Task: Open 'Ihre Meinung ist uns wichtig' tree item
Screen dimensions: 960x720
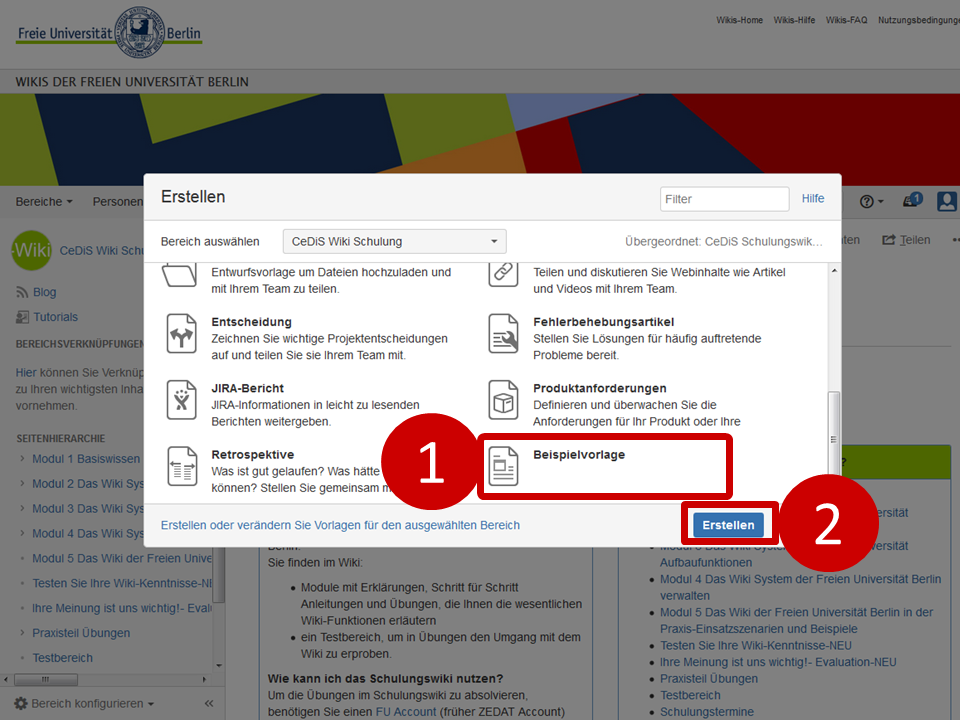Action: click(x=122, y=608)
